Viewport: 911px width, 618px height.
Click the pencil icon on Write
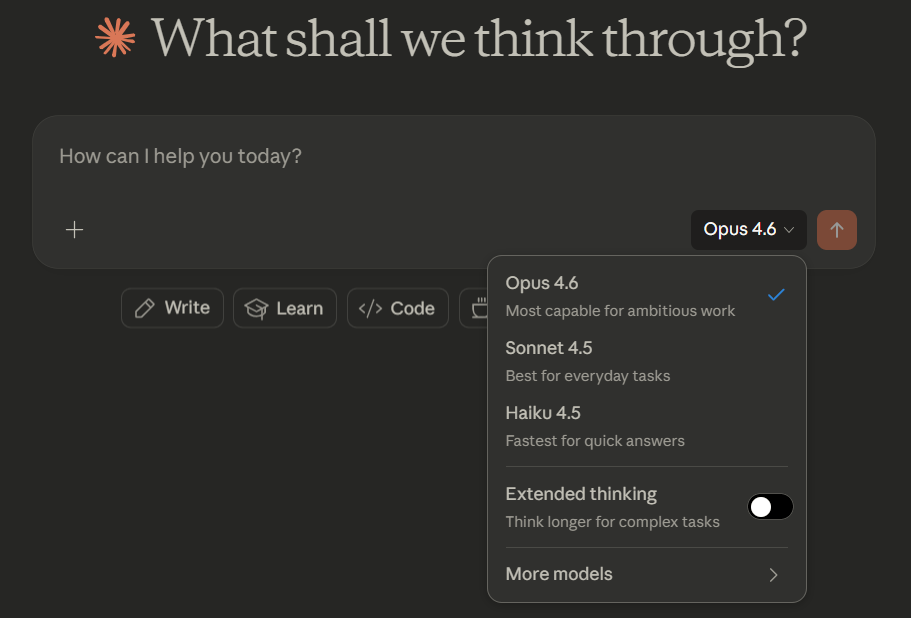point(145,308)
